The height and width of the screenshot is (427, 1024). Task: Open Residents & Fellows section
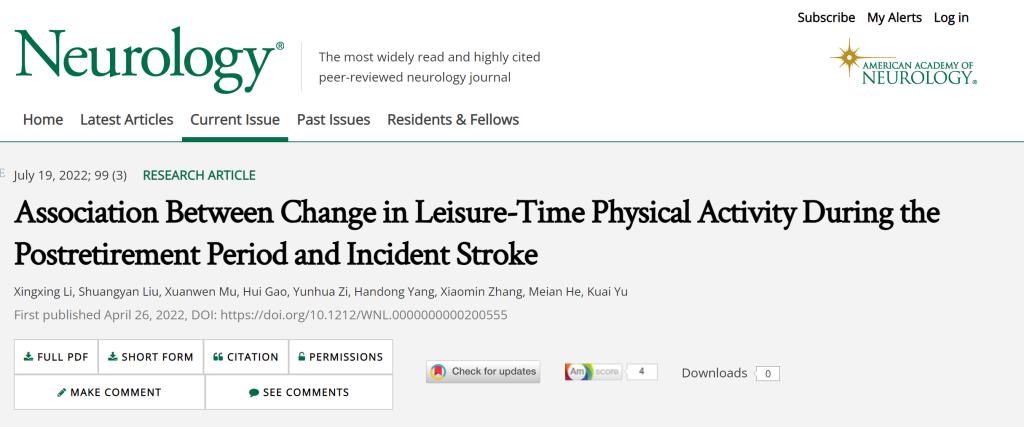click(453, 120)
